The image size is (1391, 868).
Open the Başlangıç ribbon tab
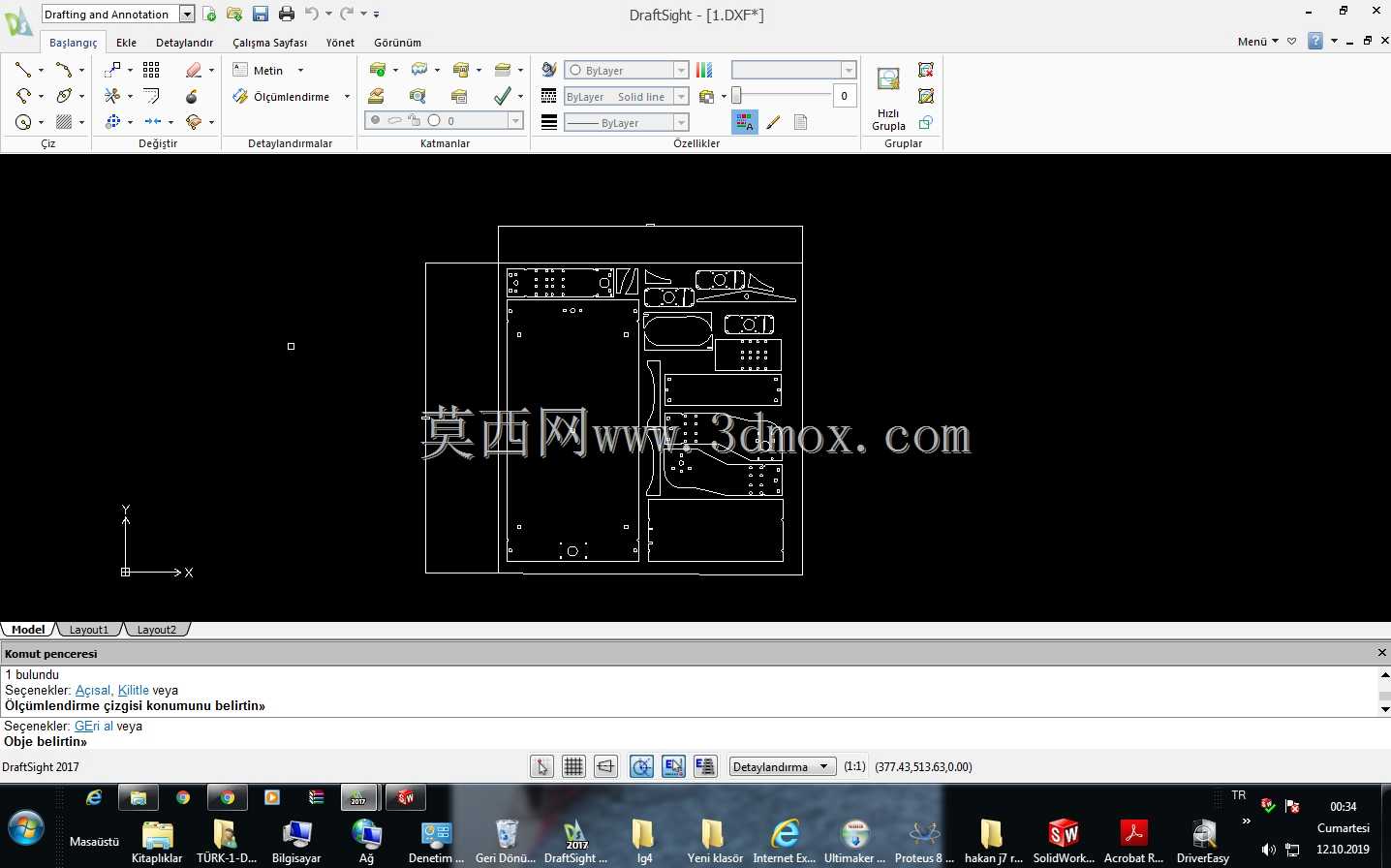click(74, 43)
